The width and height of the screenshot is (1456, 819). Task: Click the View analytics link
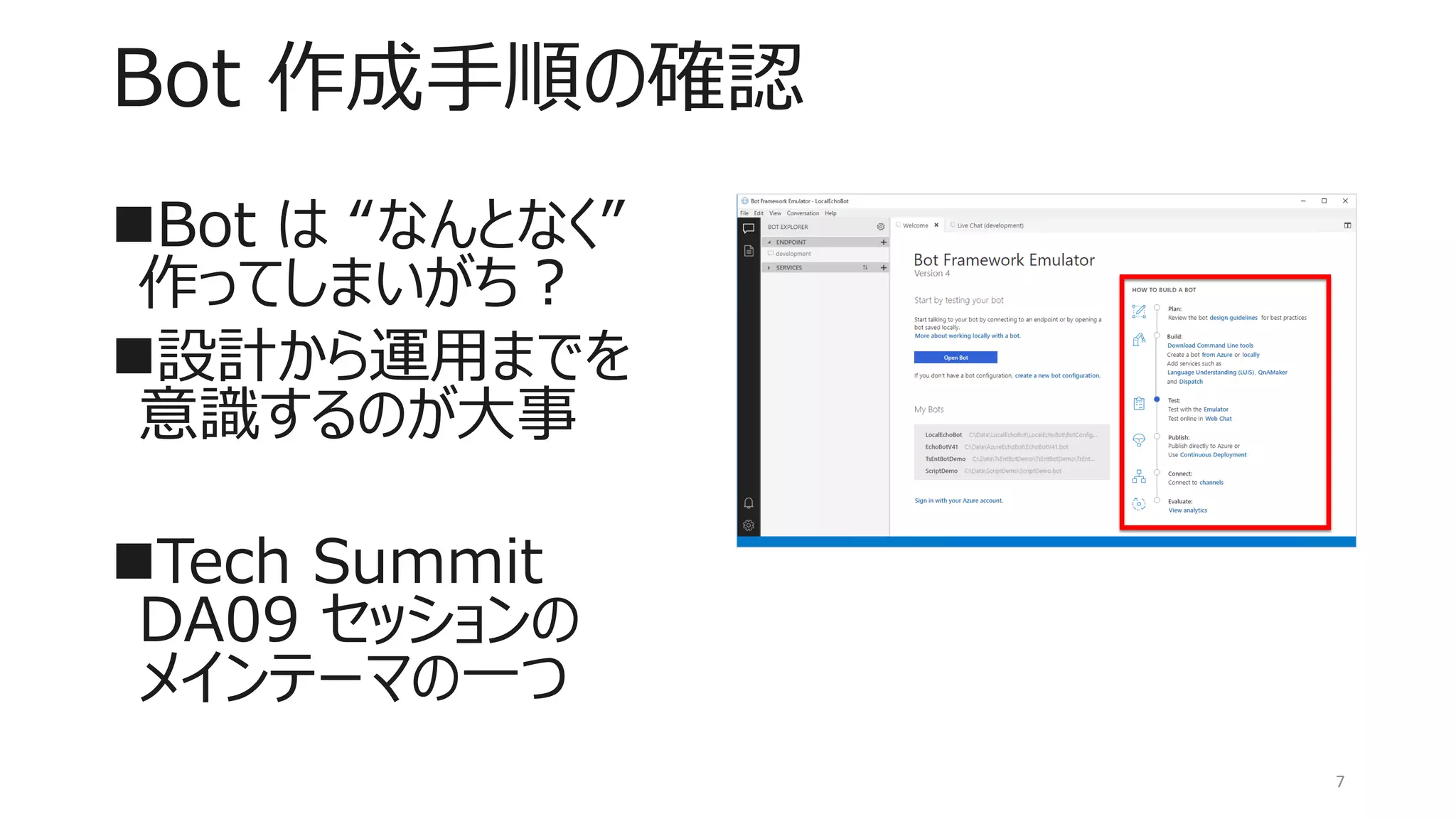[1187, 510]
